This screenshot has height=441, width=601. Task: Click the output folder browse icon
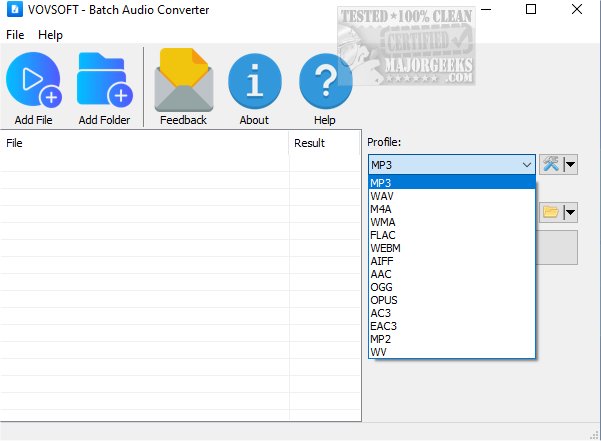point(551,212)
